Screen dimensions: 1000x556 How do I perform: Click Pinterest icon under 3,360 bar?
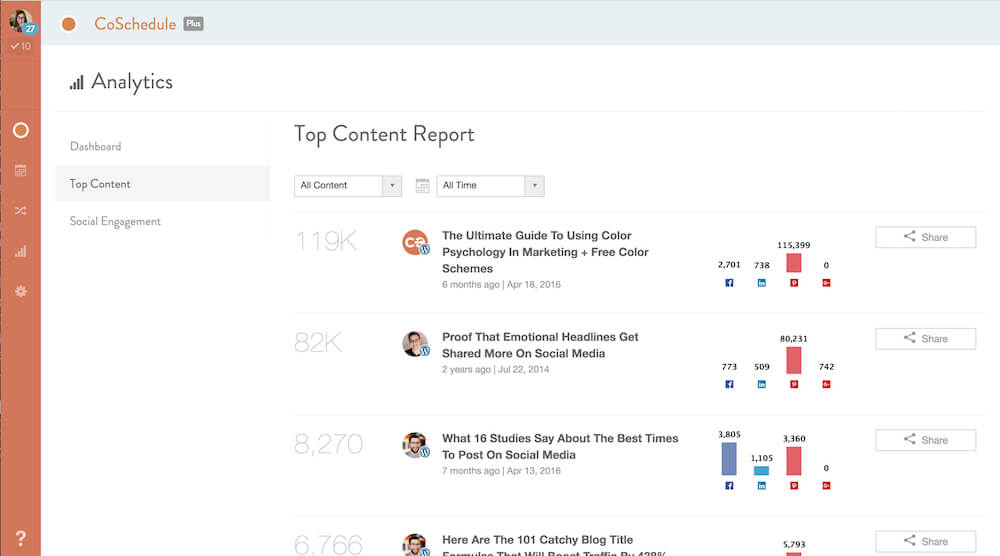(794, 486)
